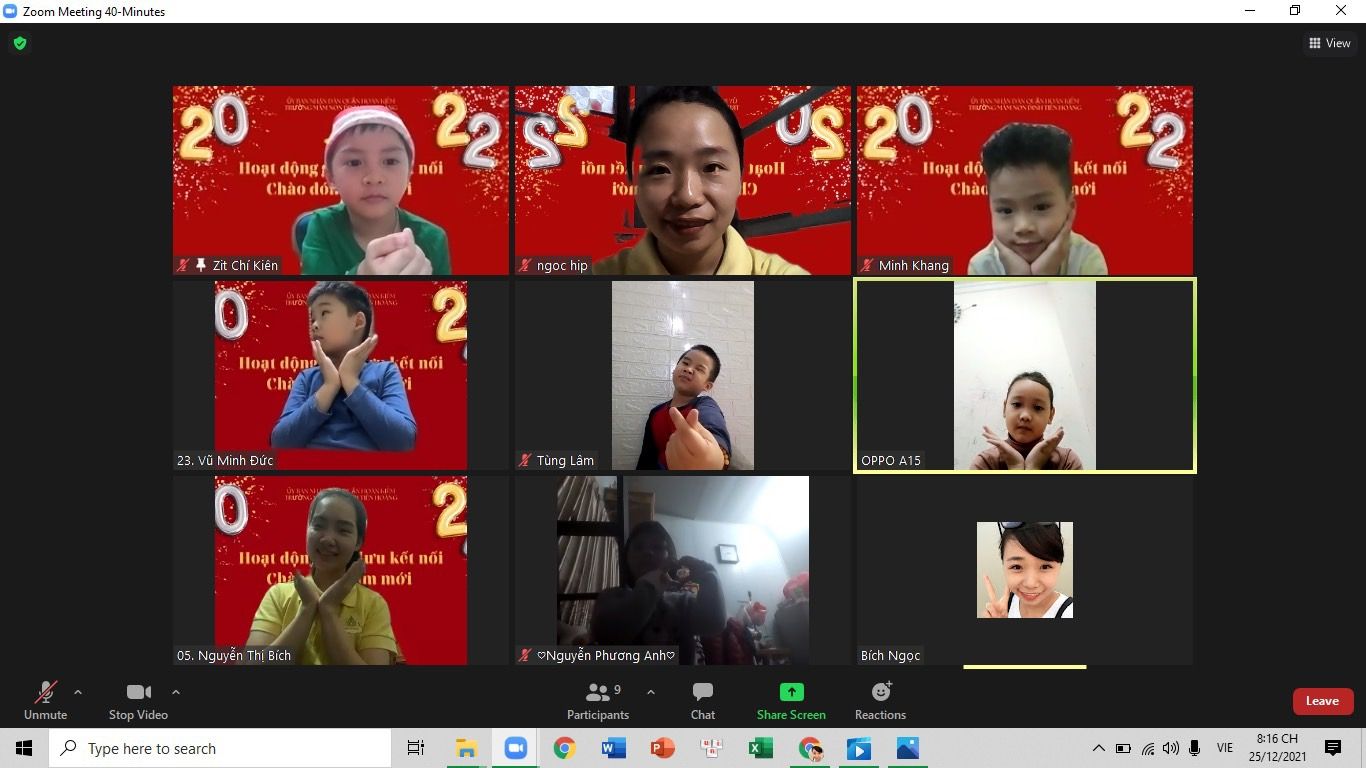Expand audio options arrow beside Unmute
1366x768 pixels.
78,692
